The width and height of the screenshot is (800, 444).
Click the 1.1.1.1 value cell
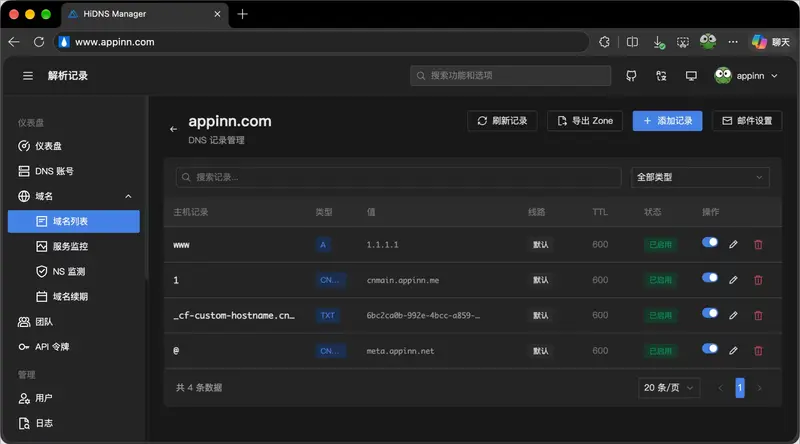(383, 244)
